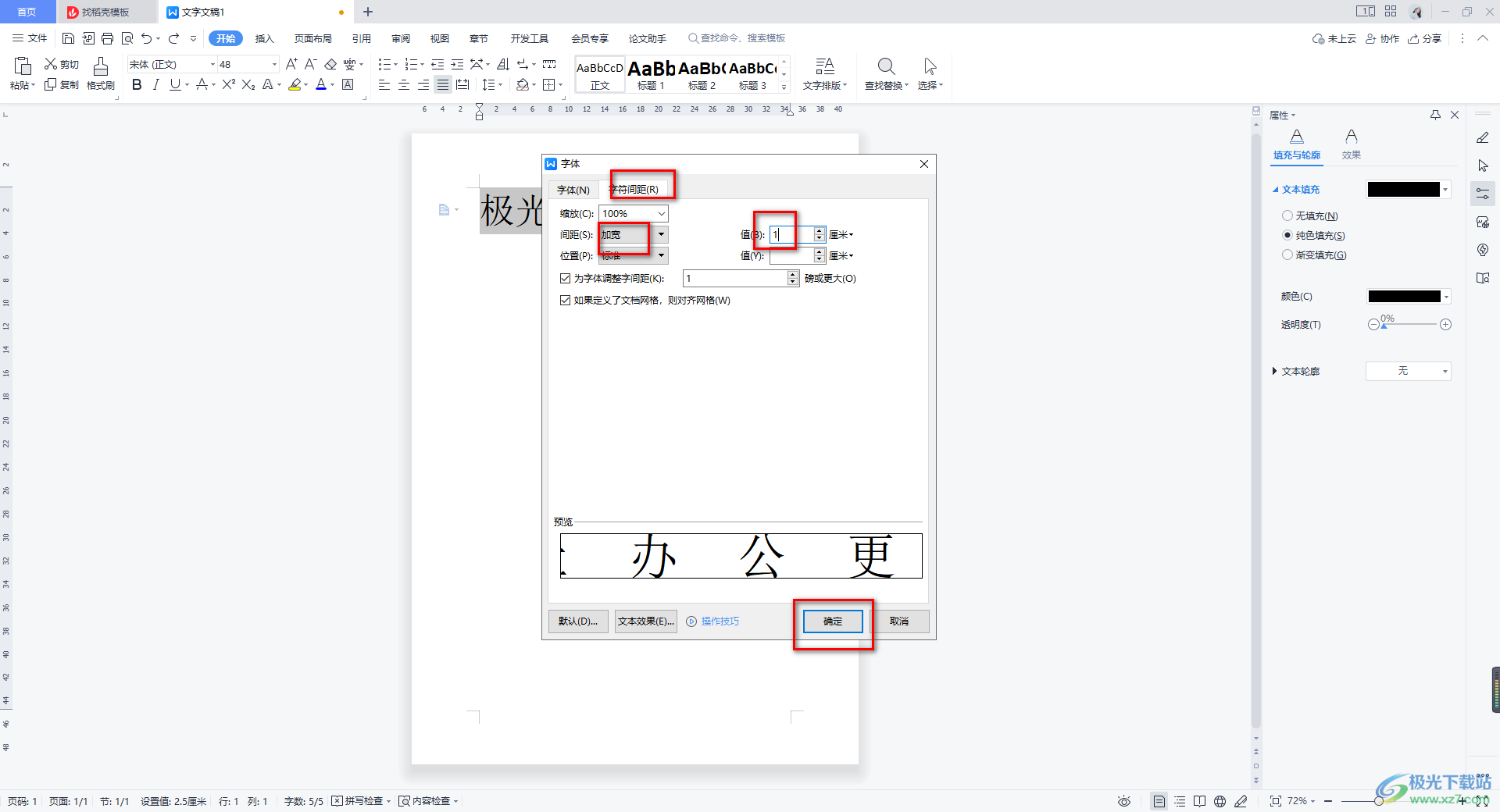Click the Copy icon
The height and width of the screenshot is (812, 1500).
point(51,84)
